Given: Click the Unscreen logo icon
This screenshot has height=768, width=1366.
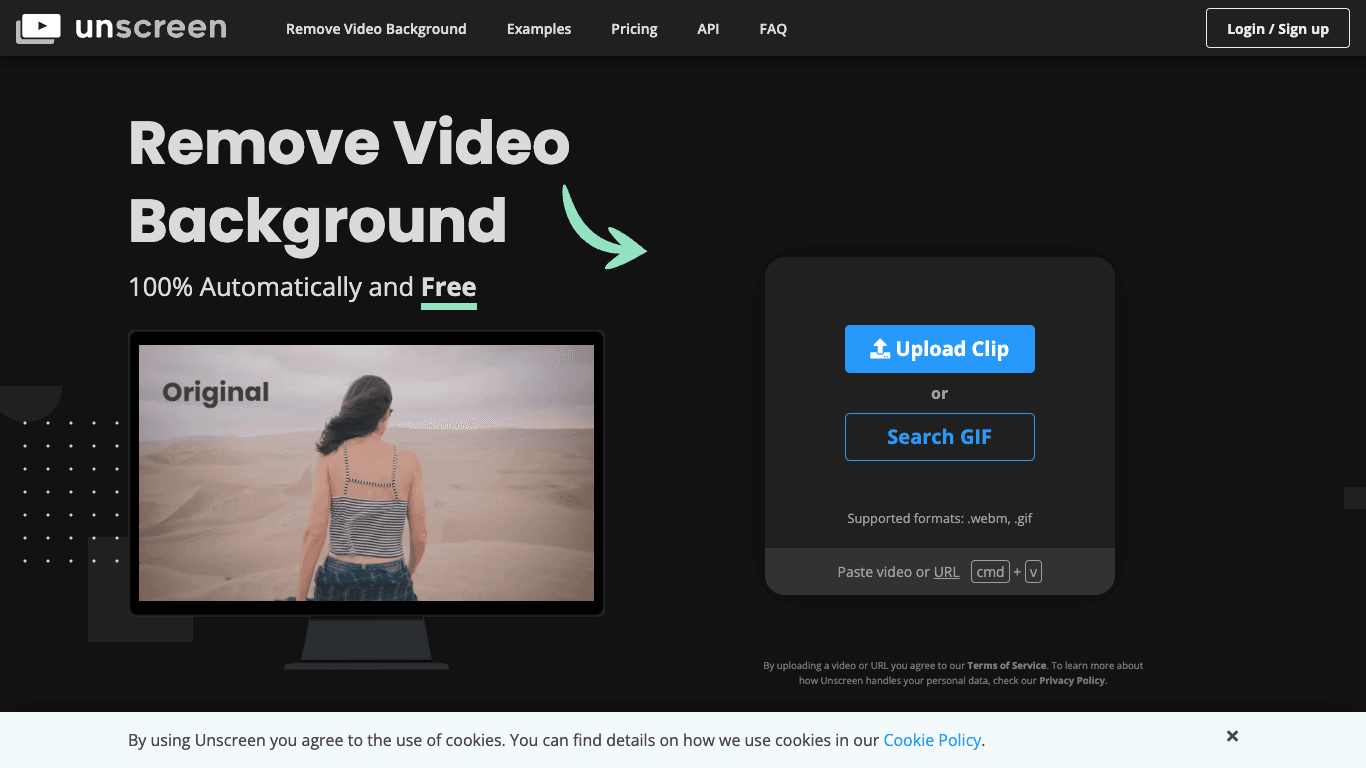Looking at the screenshot, I should click(x=38, y=28).
